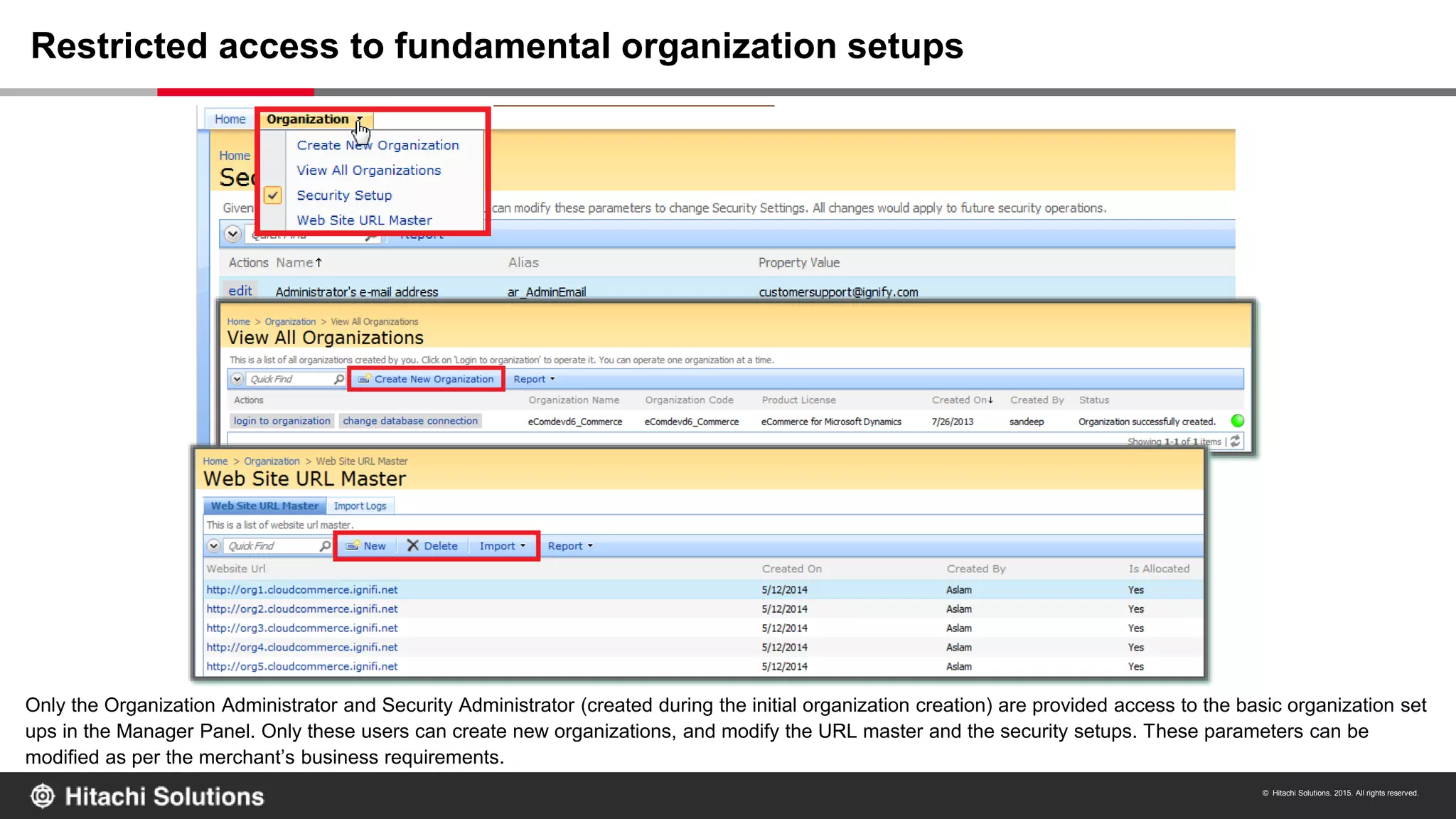The image size is (1456, 819).
Task: Click the New button in URL Master
Action: coord(365,546)
